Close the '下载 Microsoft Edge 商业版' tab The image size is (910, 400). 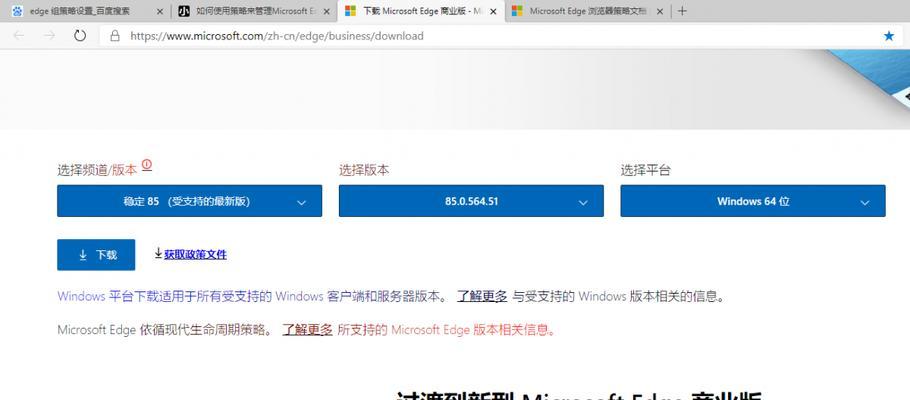493,11
